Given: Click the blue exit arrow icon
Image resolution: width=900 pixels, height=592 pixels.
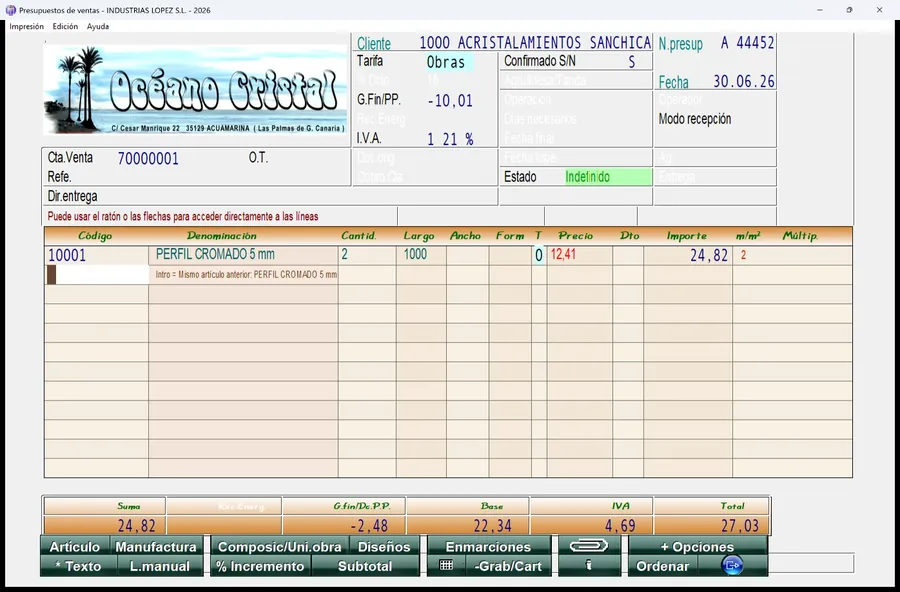Looking at the screenshot, I should pyautogui.click(x=732, y=566).
